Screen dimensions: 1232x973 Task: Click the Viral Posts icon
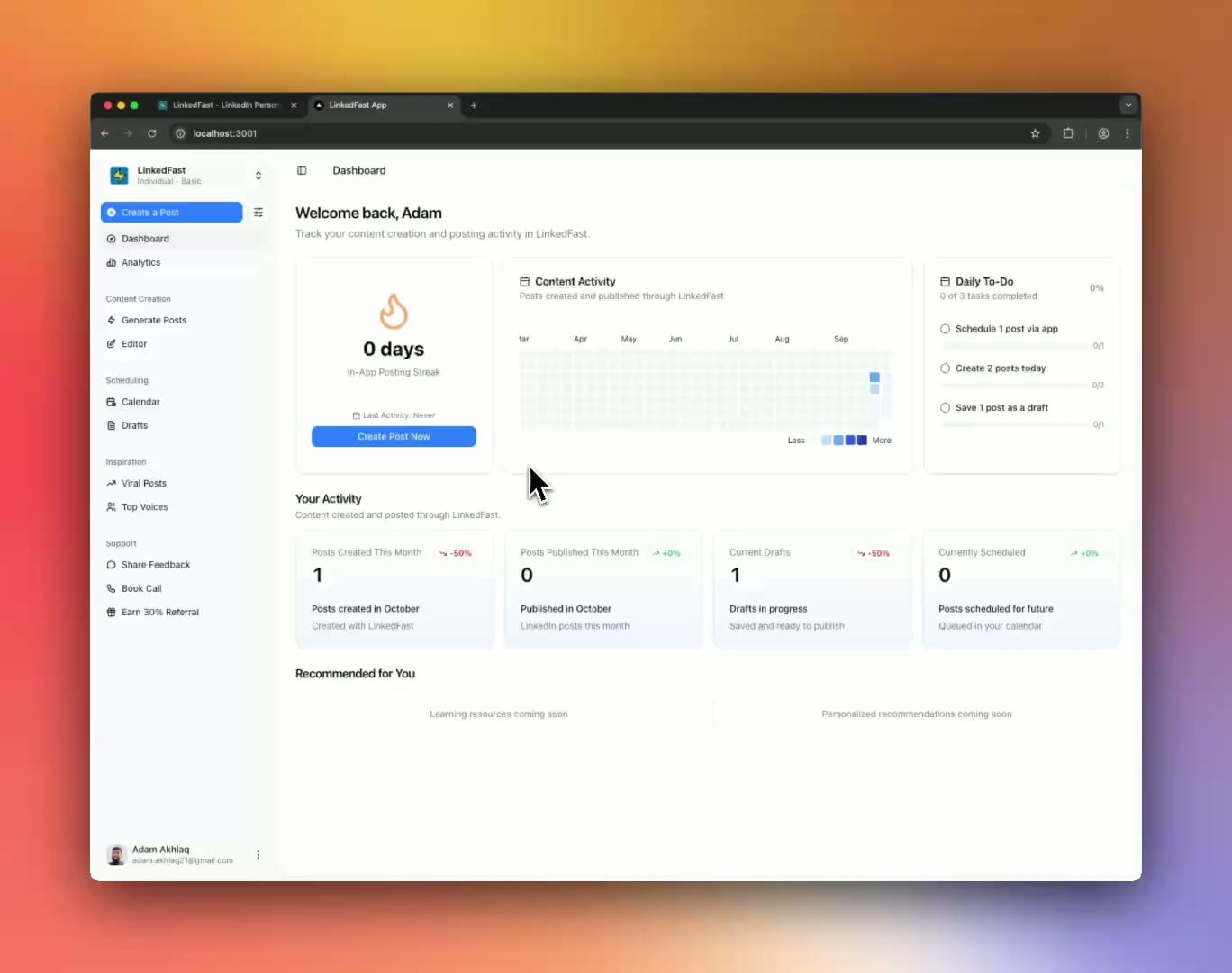[x=112, y=483]
